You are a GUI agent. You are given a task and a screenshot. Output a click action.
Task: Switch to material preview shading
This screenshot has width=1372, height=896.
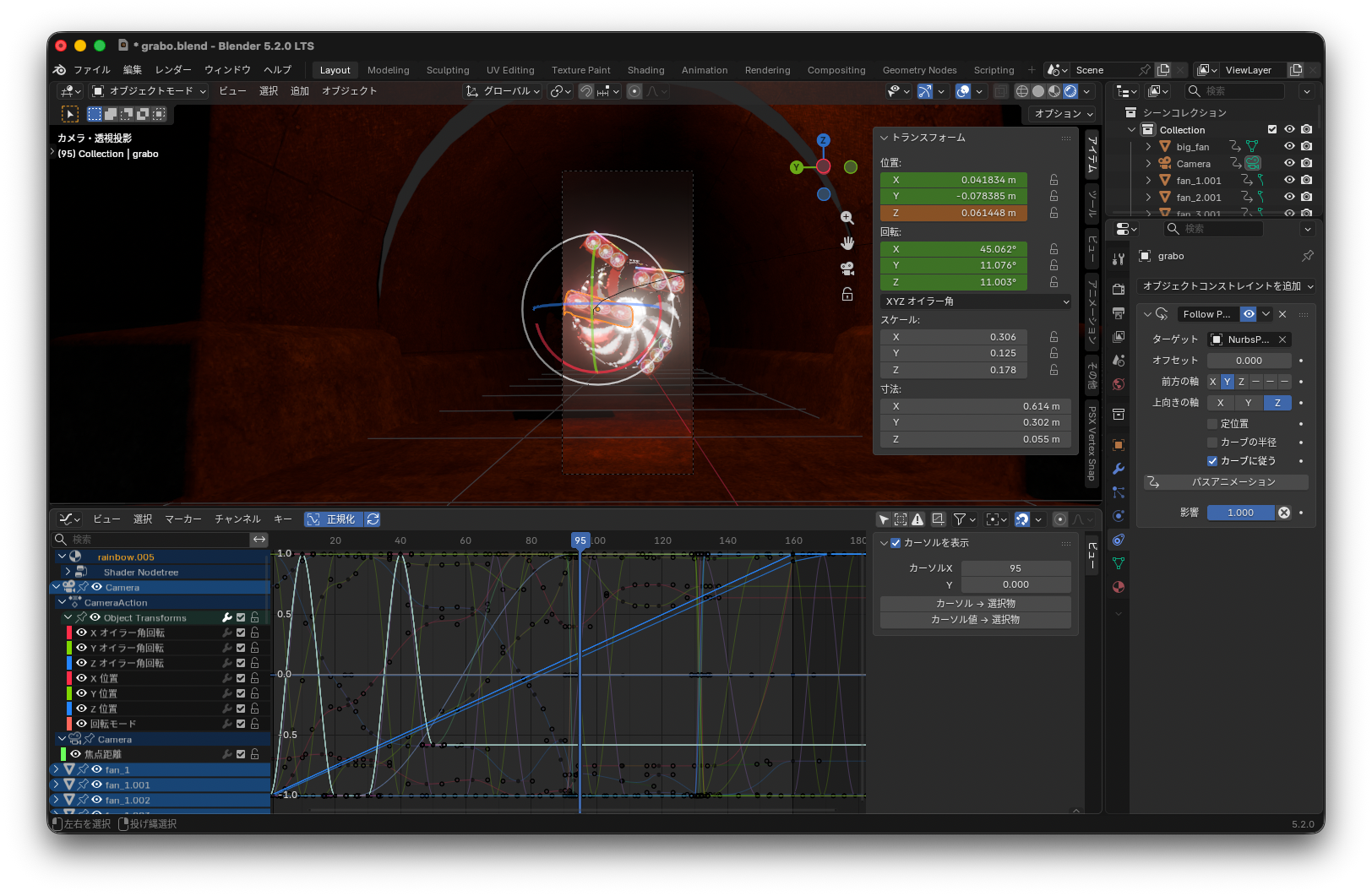click(x=1054, y=91)
